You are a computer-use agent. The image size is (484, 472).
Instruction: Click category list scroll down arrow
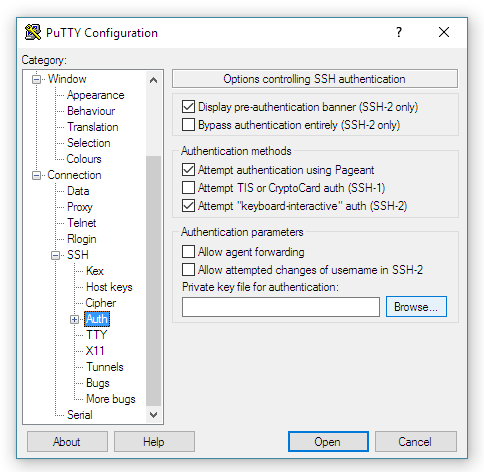coord(153,415)
